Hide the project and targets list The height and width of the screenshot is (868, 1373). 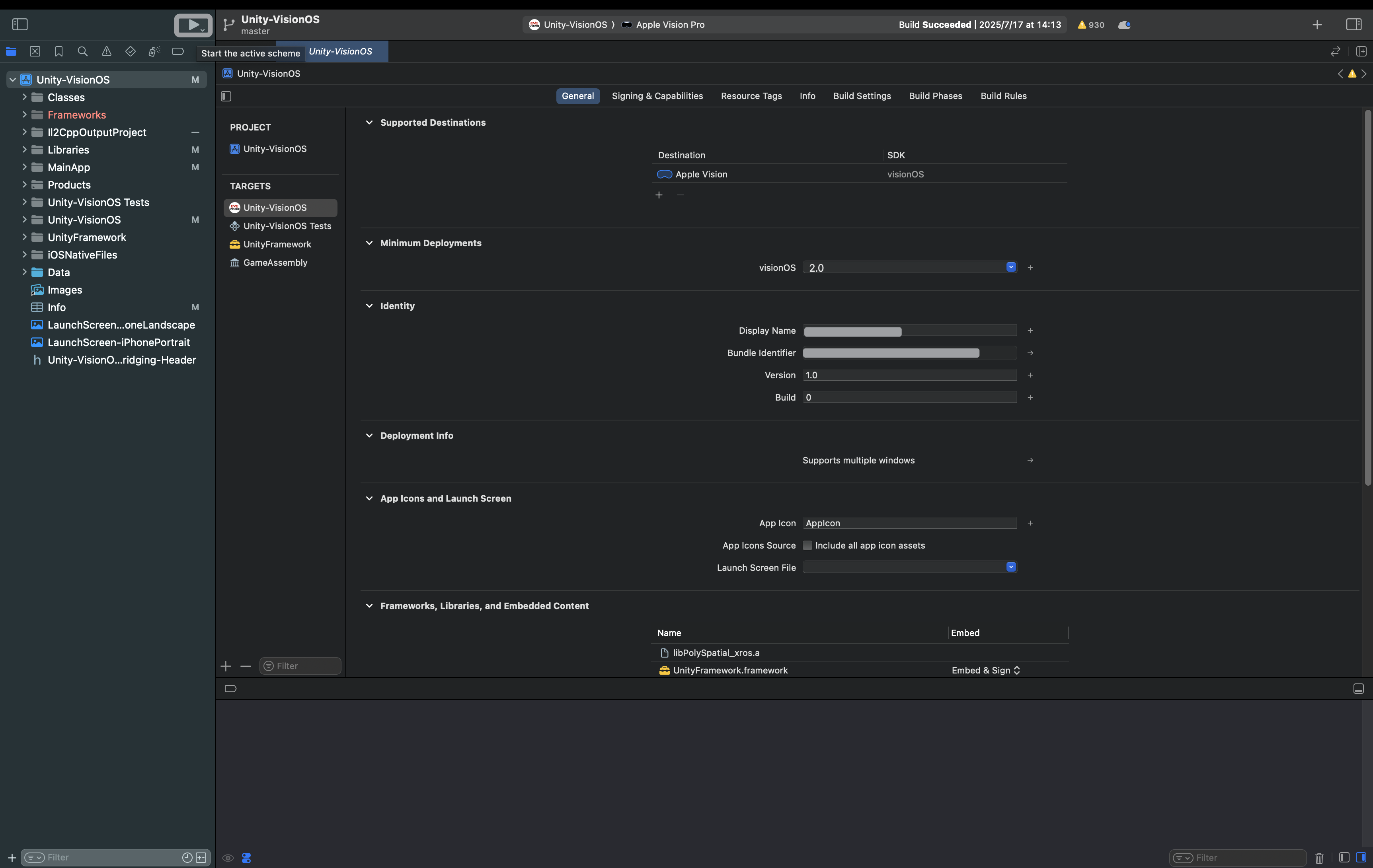point(226,96)
